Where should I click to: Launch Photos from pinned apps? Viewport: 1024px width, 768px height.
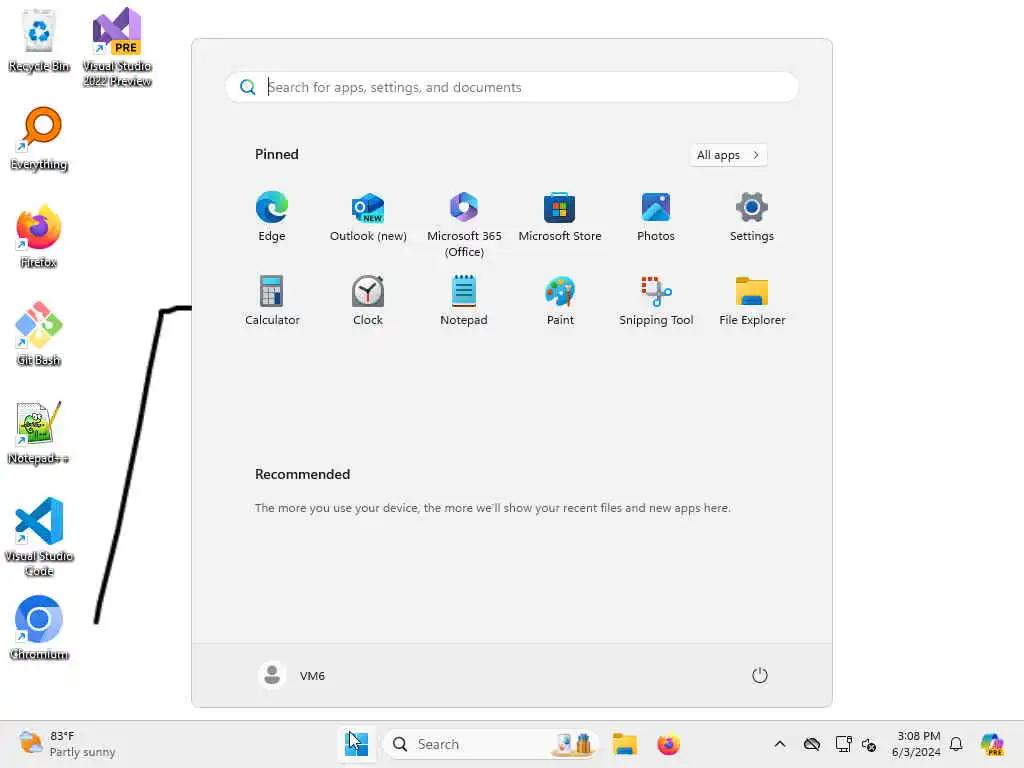[x=656, y=217]
